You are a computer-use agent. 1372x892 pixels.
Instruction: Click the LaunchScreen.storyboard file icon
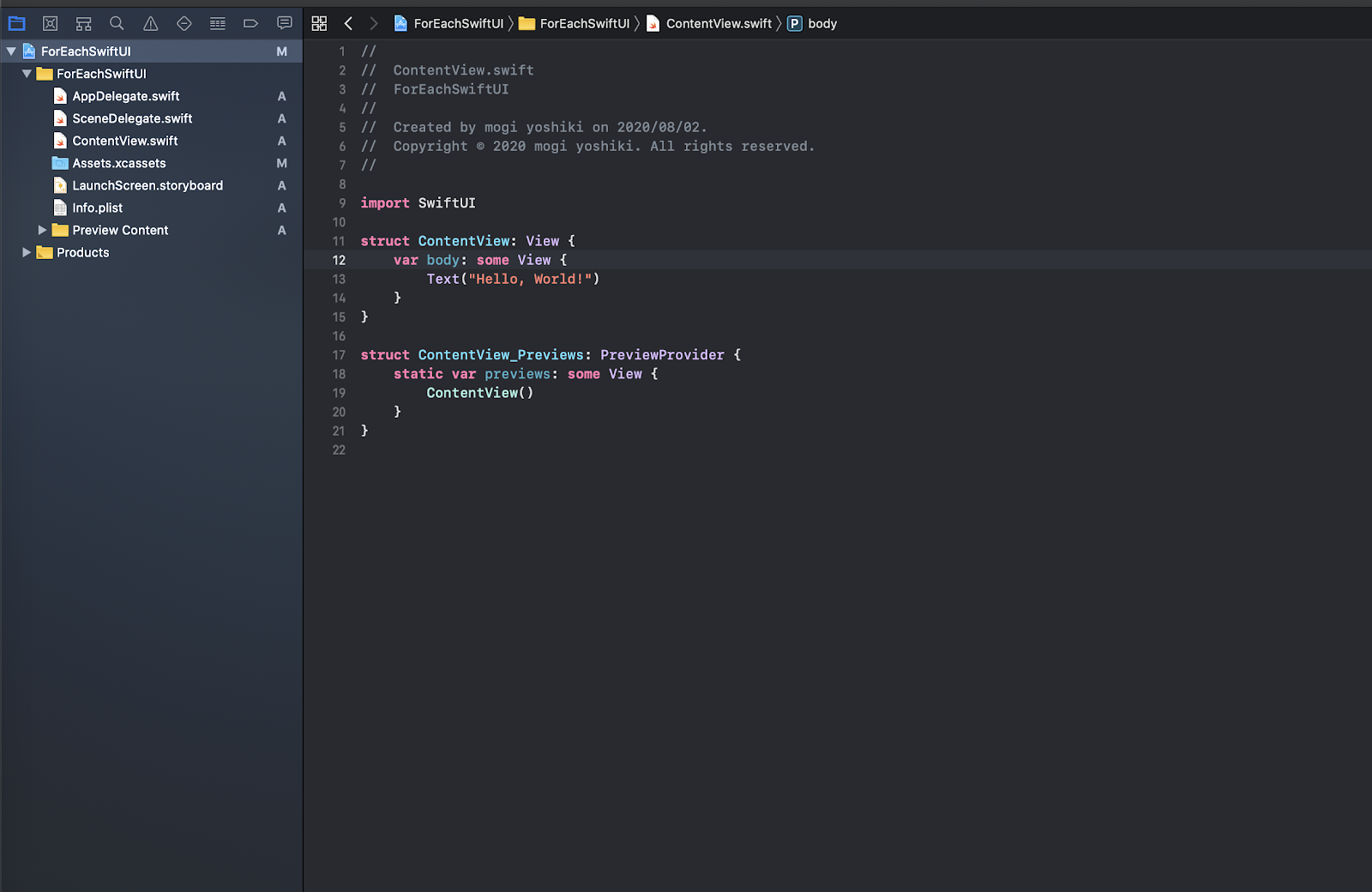(60, 185)
